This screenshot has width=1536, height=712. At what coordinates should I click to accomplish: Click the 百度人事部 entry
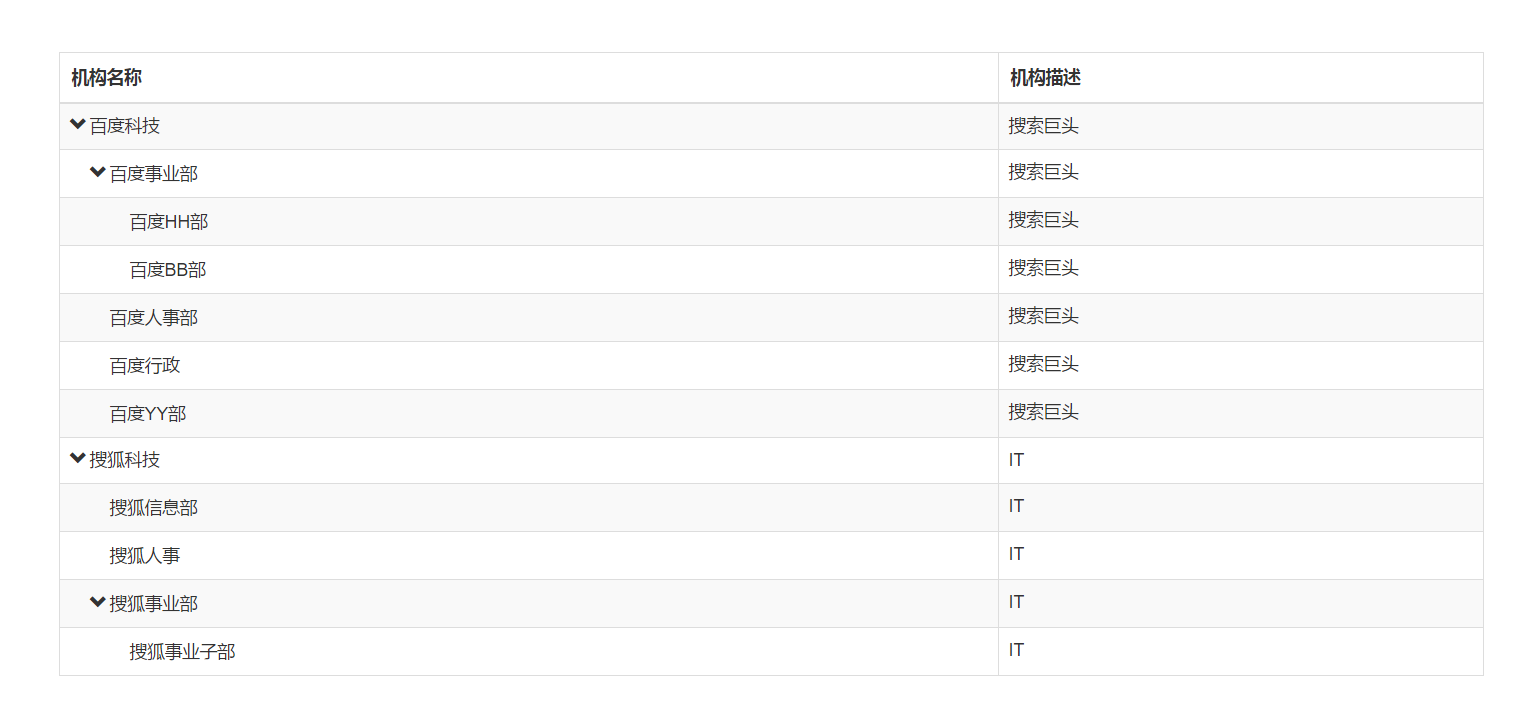pyautogui.click(x=153, y=318)
